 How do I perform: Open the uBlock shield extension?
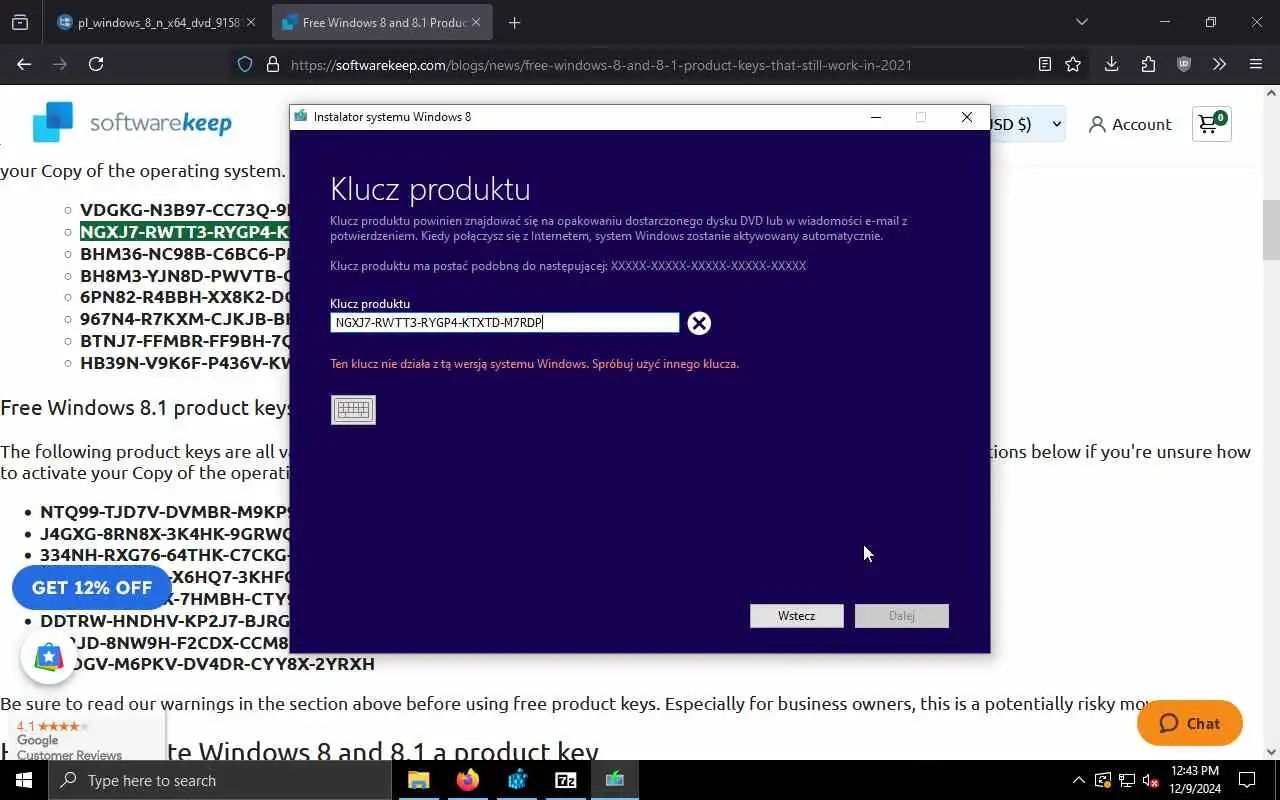click(x=1184, y=64)
